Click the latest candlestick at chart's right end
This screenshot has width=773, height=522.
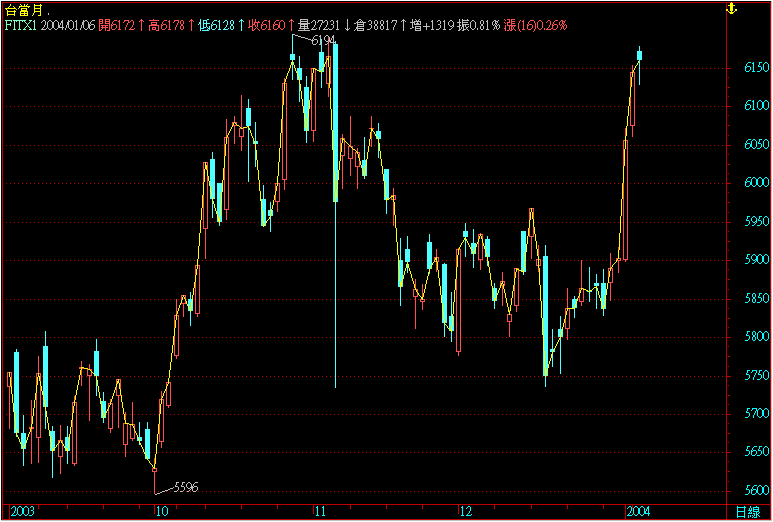(639, 56)
